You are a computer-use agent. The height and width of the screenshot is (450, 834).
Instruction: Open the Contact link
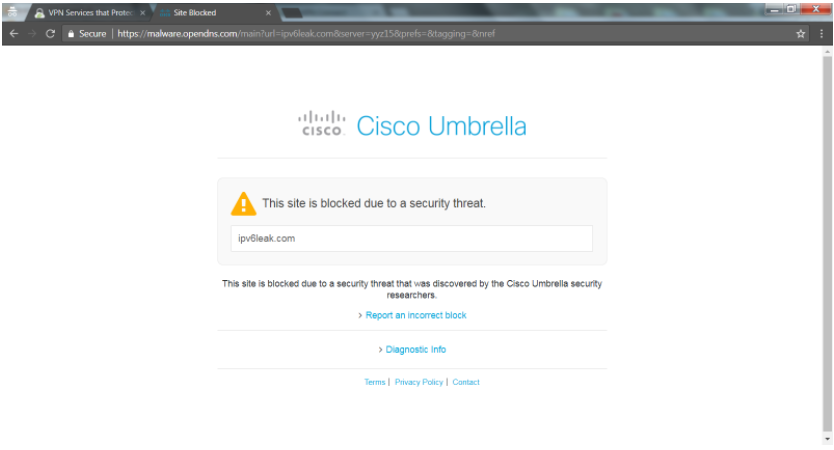[466, 382]
